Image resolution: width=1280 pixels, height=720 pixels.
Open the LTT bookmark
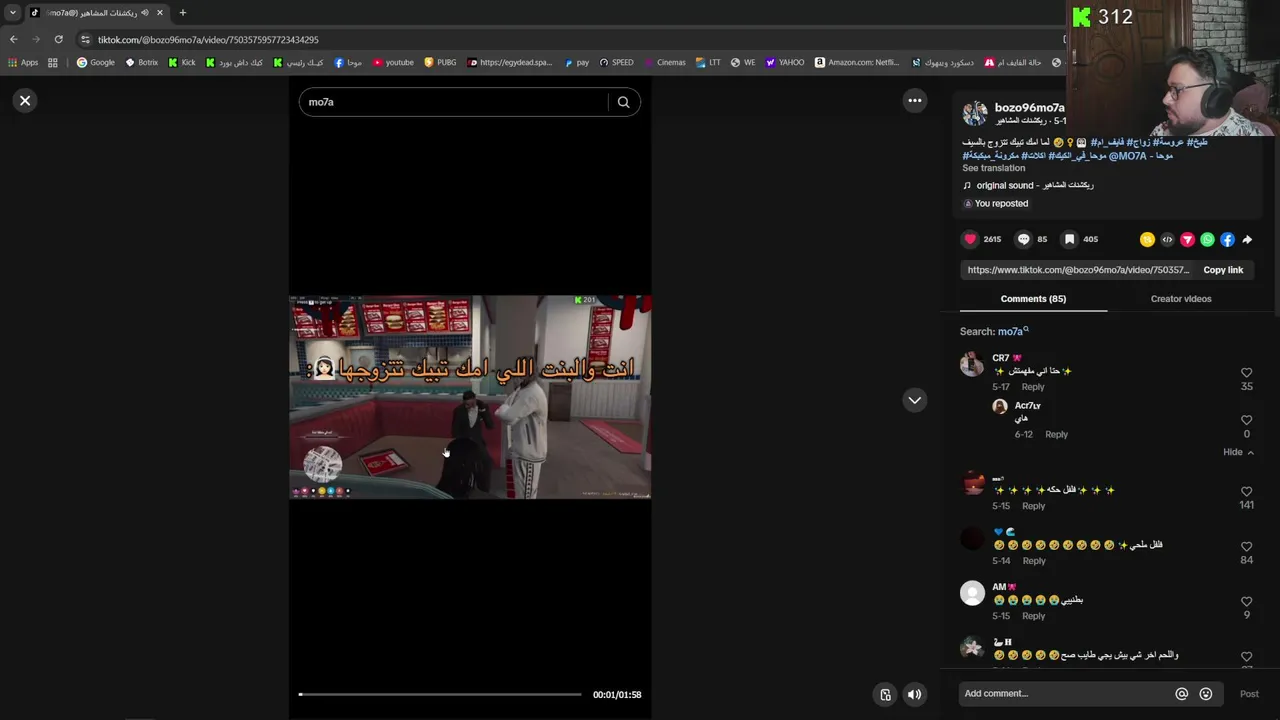(x=708, y=62)
